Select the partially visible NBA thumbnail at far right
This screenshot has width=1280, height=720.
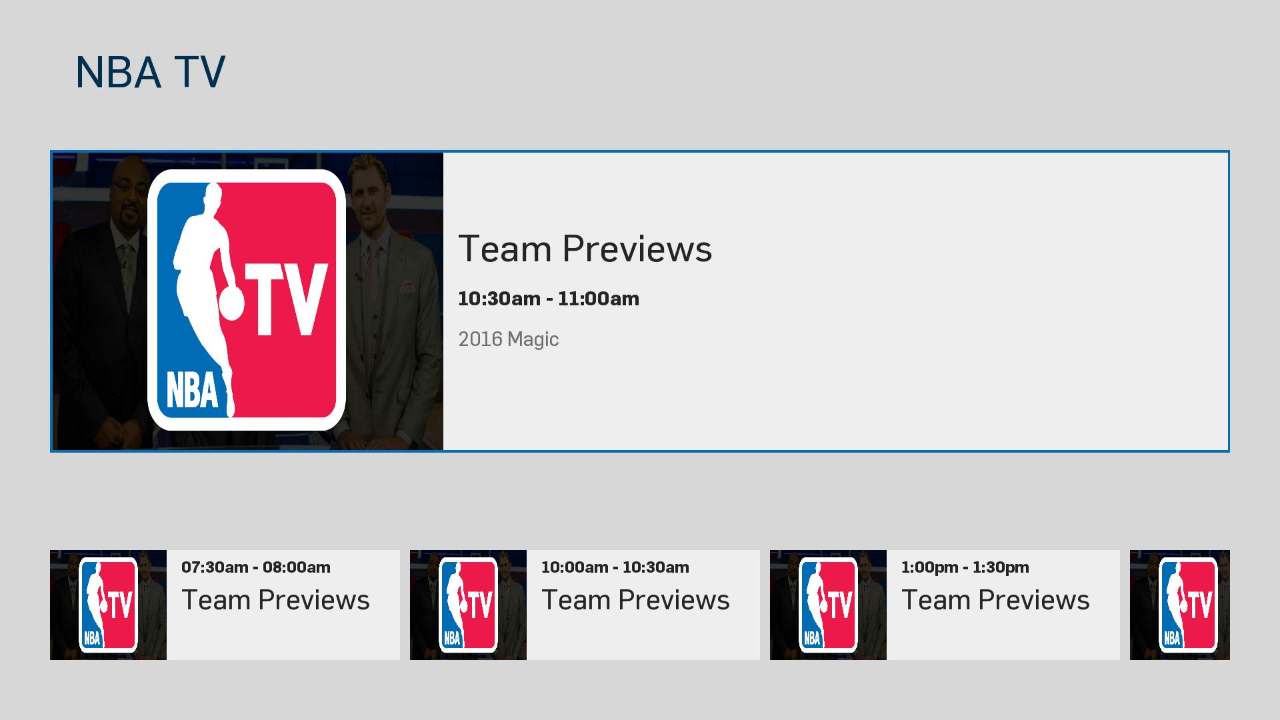click(x=1179, y=605)
